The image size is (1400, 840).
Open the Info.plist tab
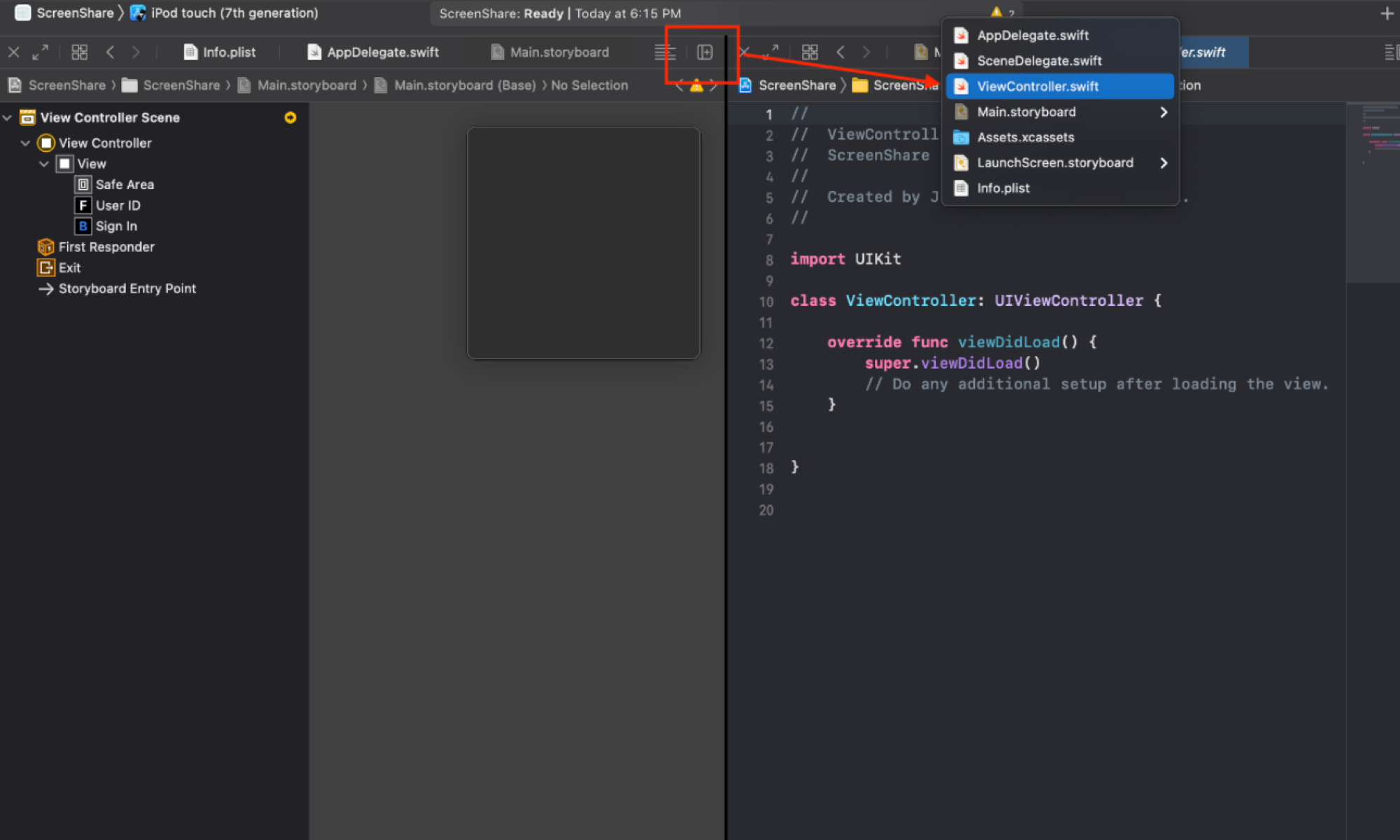(x=219, y=52)
